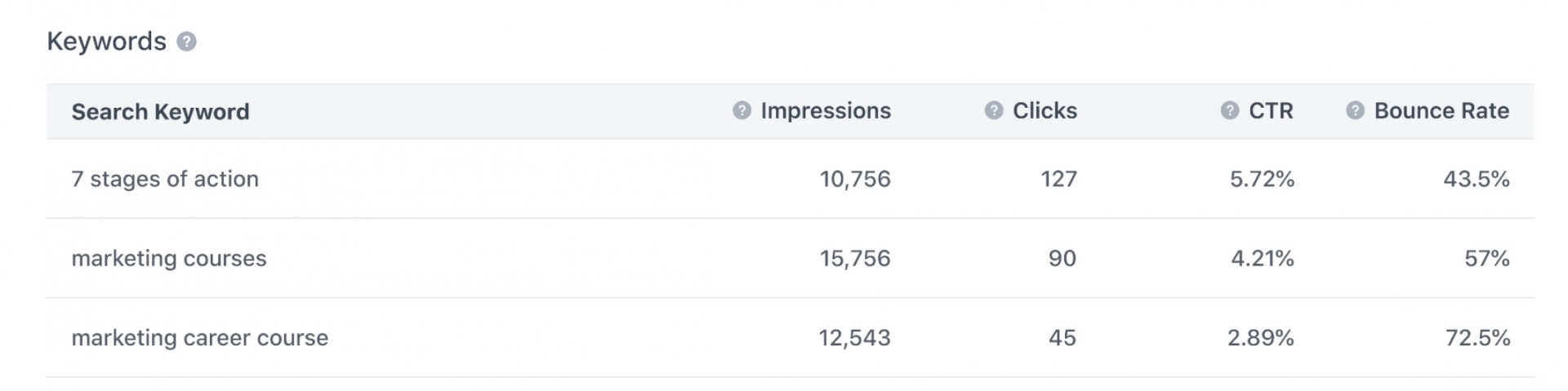Sort table by Impressions header
This screenshot has width=1568, height=391.
coord(826,111)
